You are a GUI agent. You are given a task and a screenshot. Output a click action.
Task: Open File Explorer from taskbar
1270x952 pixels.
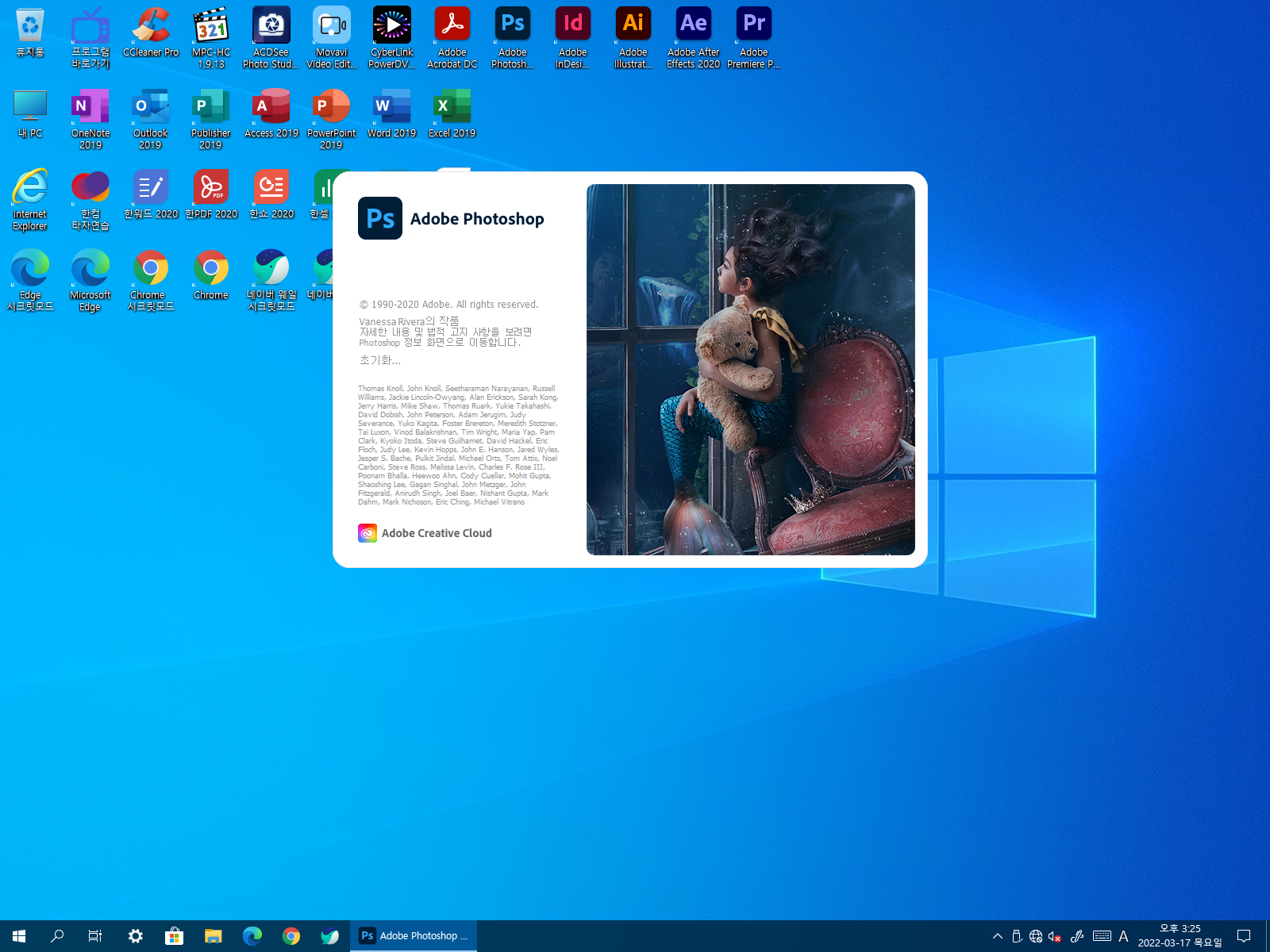click(214, 936)
